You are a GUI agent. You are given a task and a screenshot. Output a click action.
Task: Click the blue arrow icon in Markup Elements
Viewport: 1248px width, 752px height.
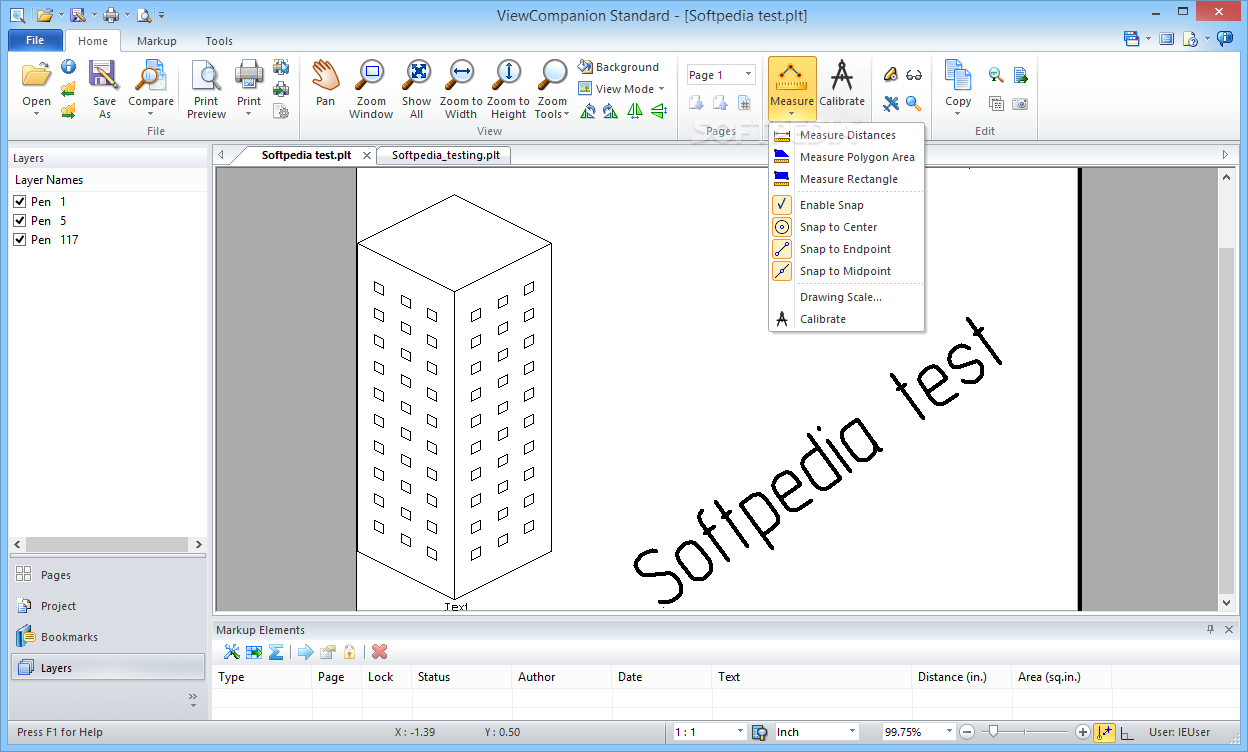tap(306, 652)
